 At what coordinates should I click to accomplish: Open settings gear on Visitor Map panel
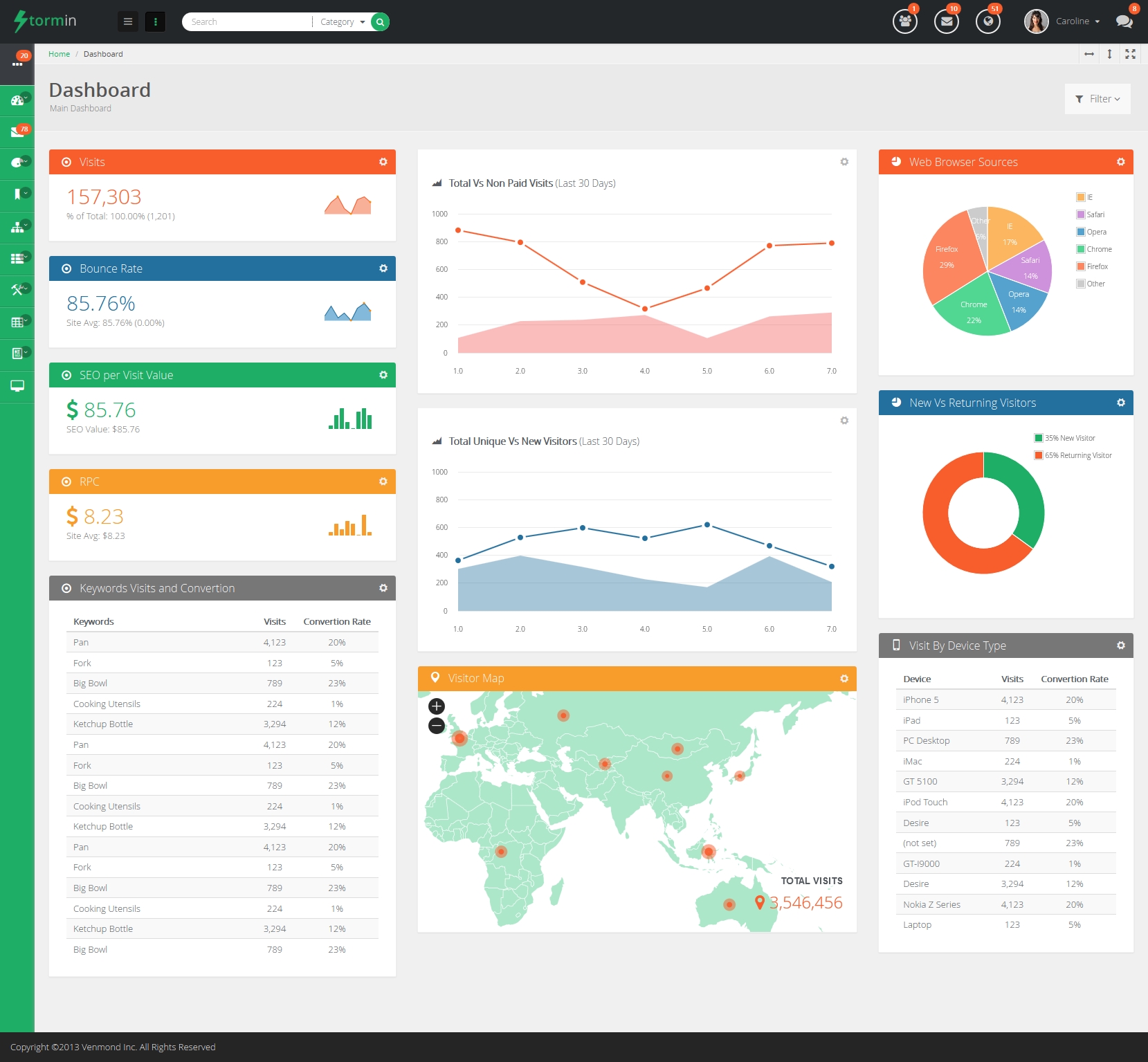[844, 679]
